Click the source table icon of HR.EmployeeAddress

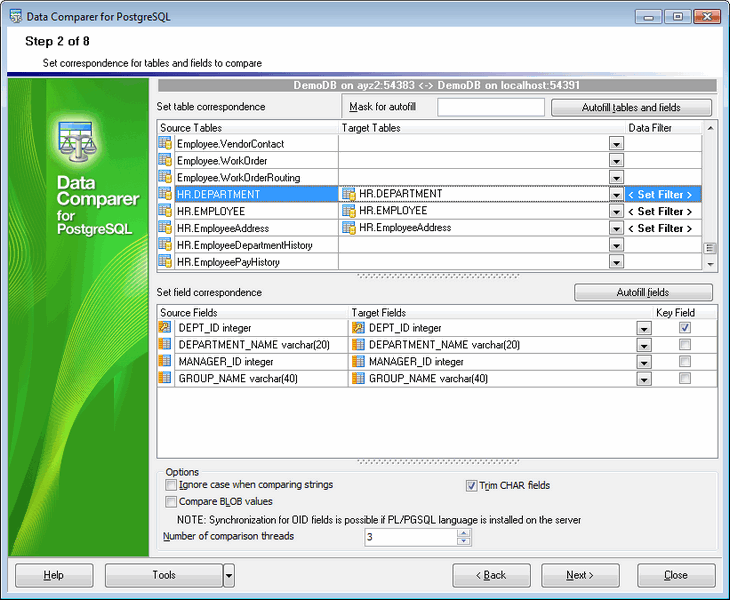[165, 227]
